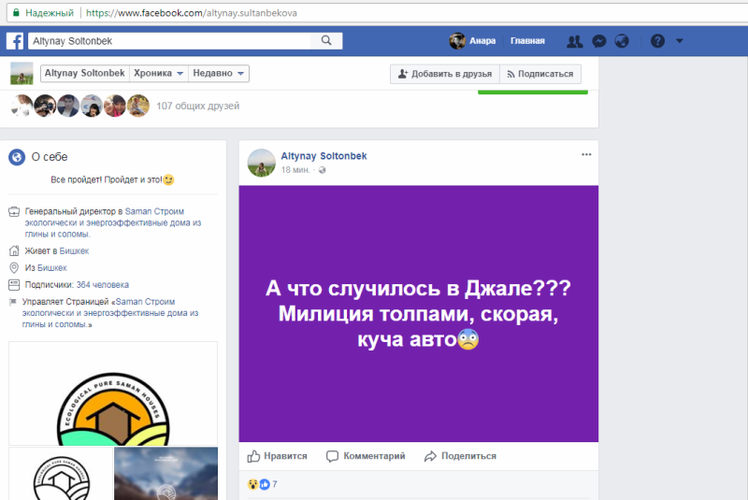Expand the Хроника dropdown
Screen dimensions: 748x500
tap(159, 74)
